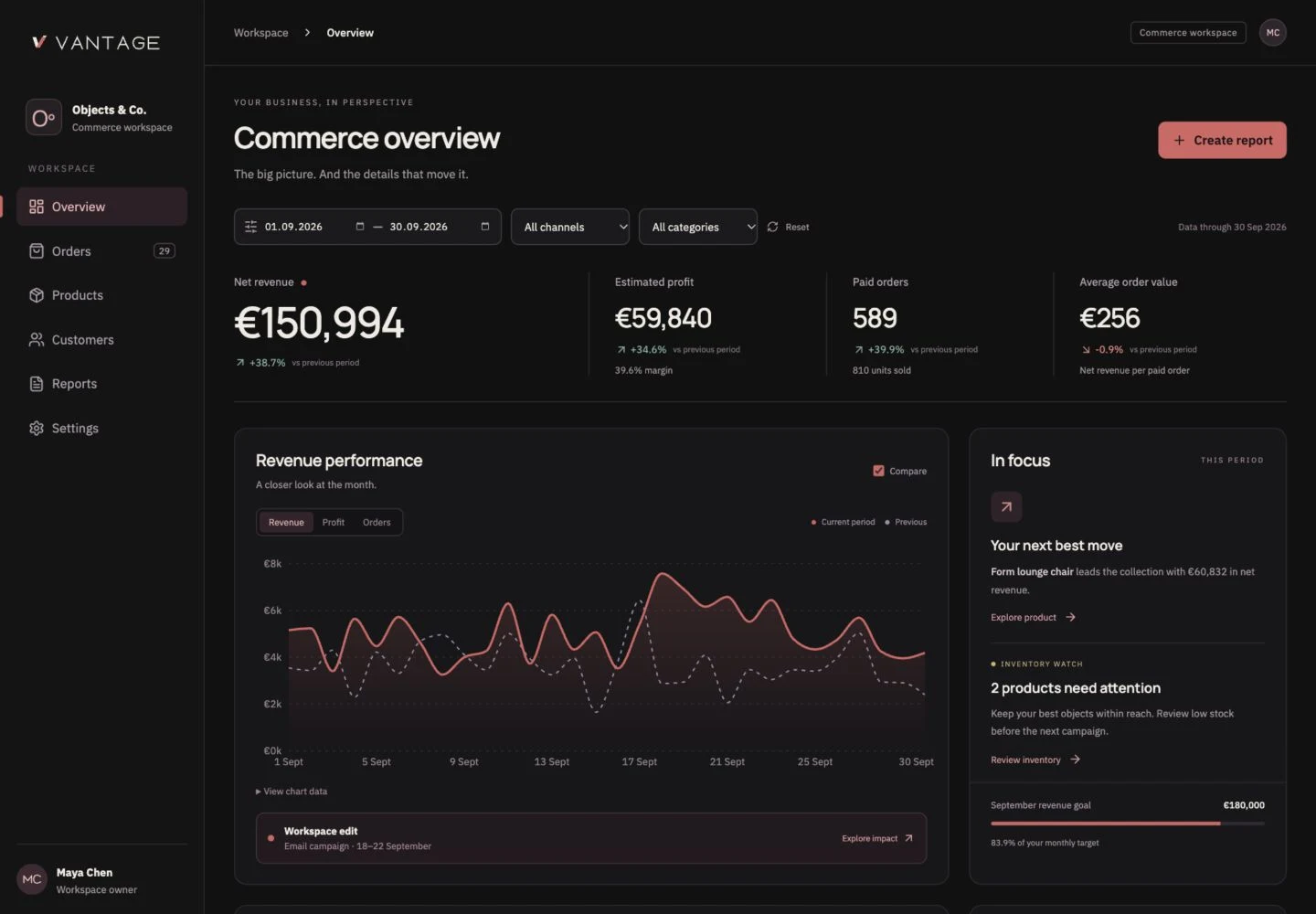Click the arrow icon in In focus card
The width and height of the screenshot is (1316, 914).
point(1006,506)
